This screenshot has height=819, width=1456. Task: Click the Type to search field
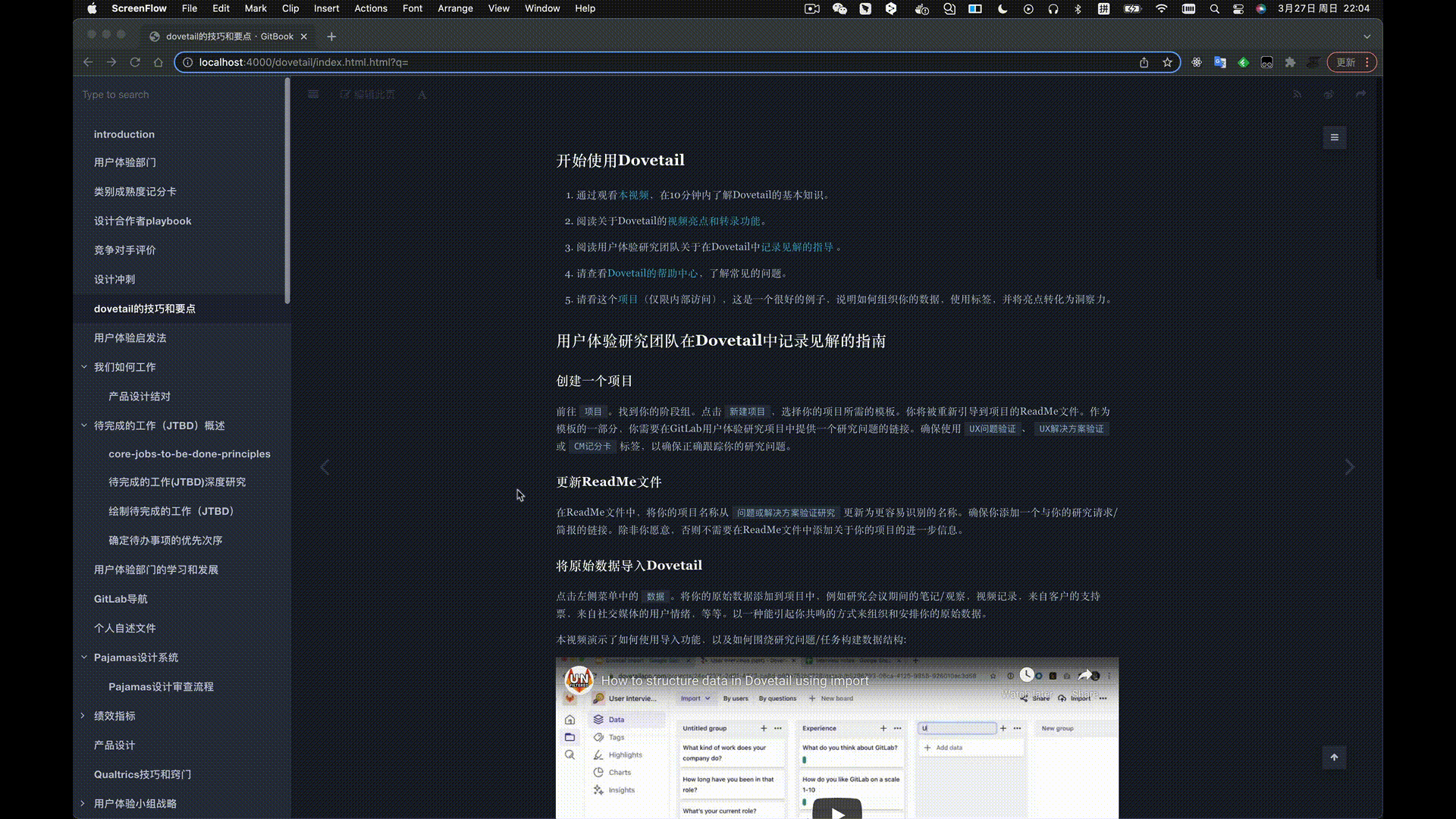(180, 95)
